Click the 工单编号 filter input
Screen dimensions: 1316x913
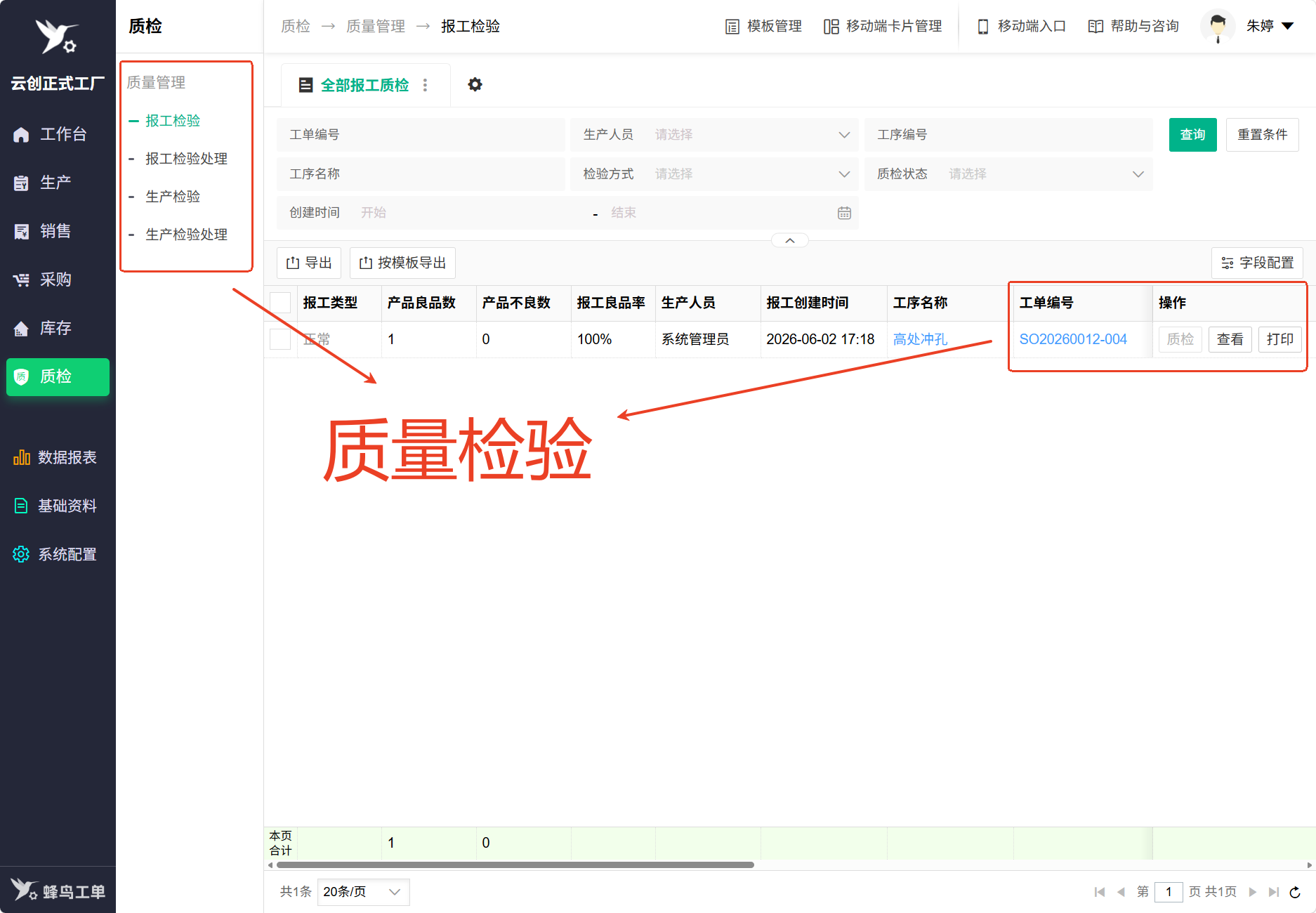421,135
